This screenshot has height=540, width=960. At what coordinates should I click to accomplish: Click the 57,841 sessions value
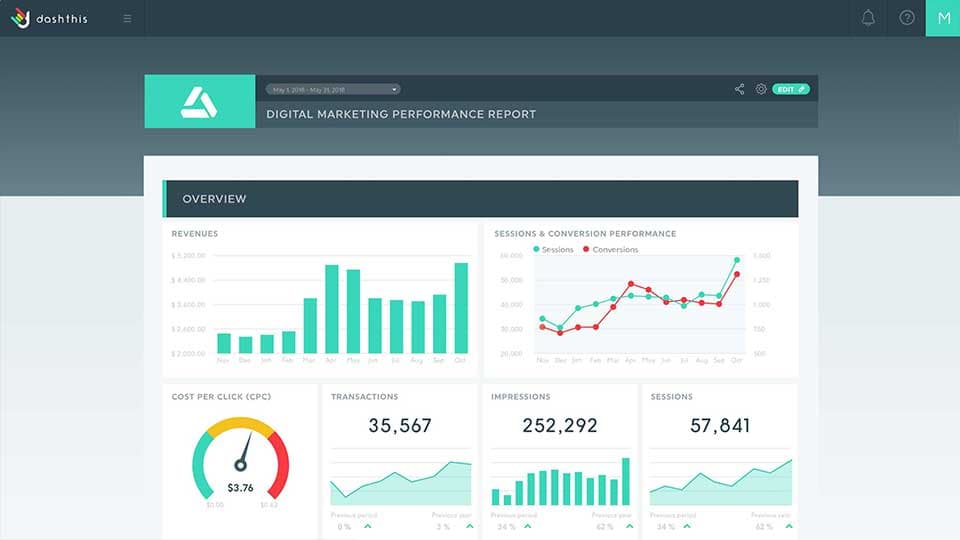[x=720, y=426]
